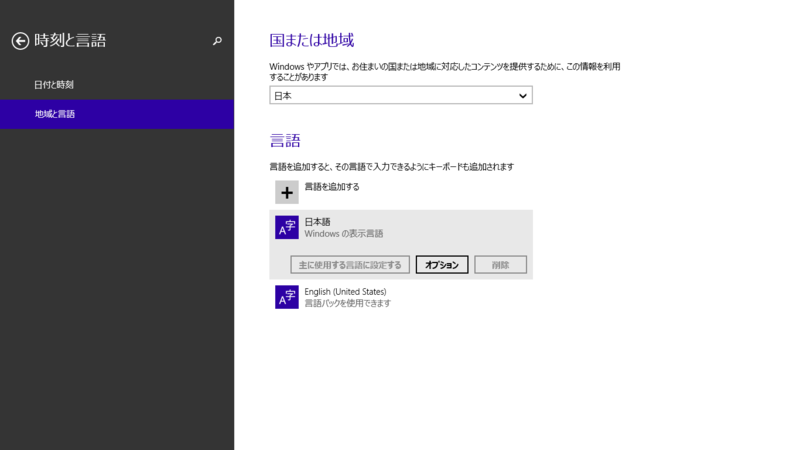Click the 言語 section heading
This screenshot has height=450, width=800.
click(285, 140)
